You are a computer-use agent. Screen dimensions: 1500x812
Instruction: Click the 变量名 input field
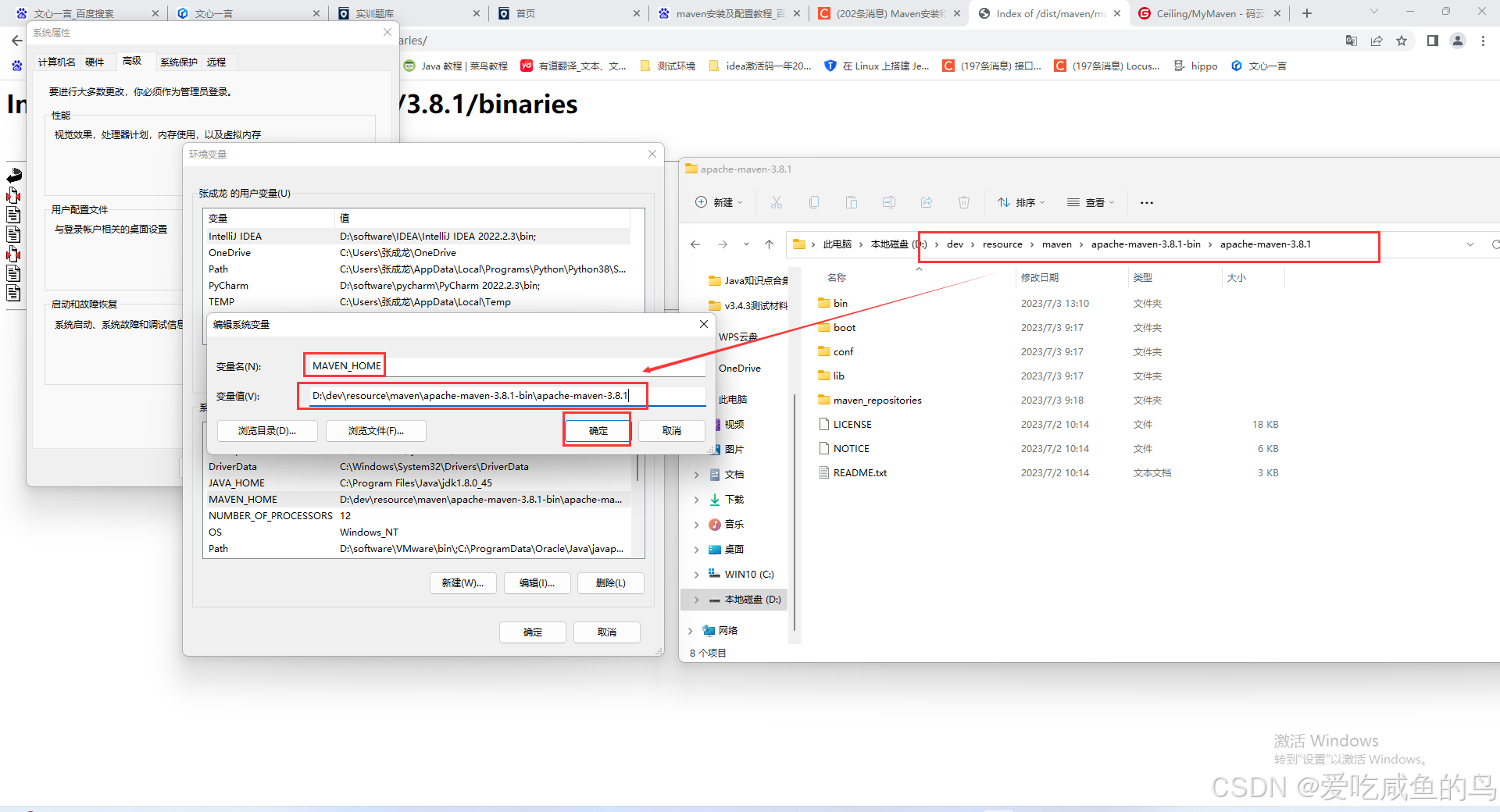tap(506, 365)
